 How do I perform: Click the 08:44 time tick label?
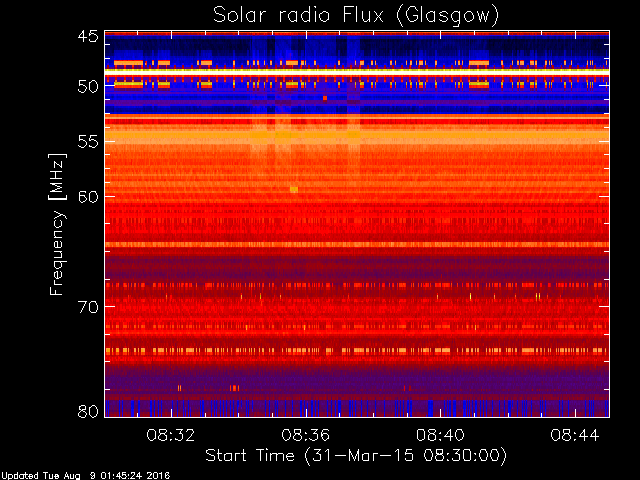(575, 435)
